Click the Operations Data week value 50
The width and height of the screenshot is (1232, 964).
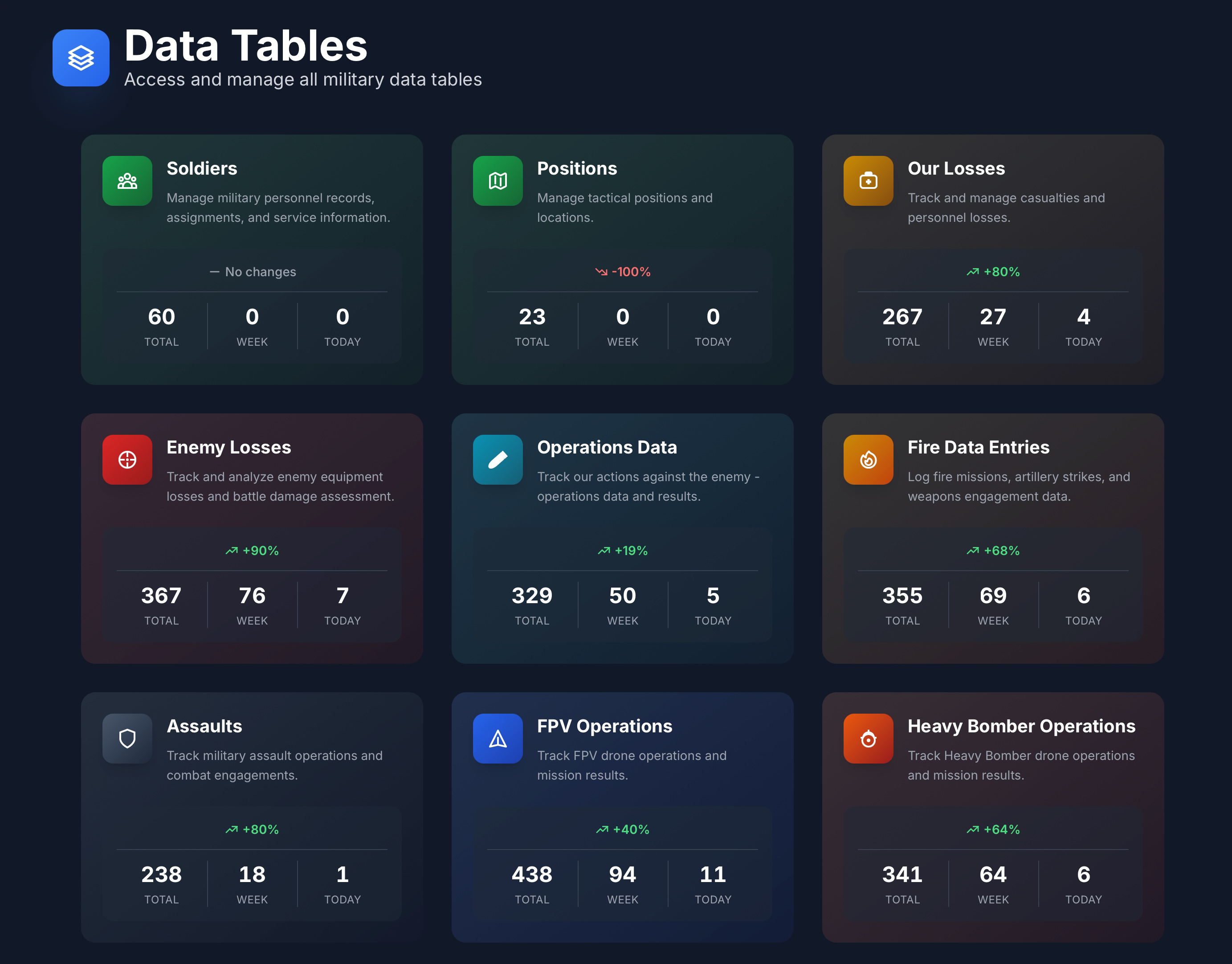tap(623, 596)
